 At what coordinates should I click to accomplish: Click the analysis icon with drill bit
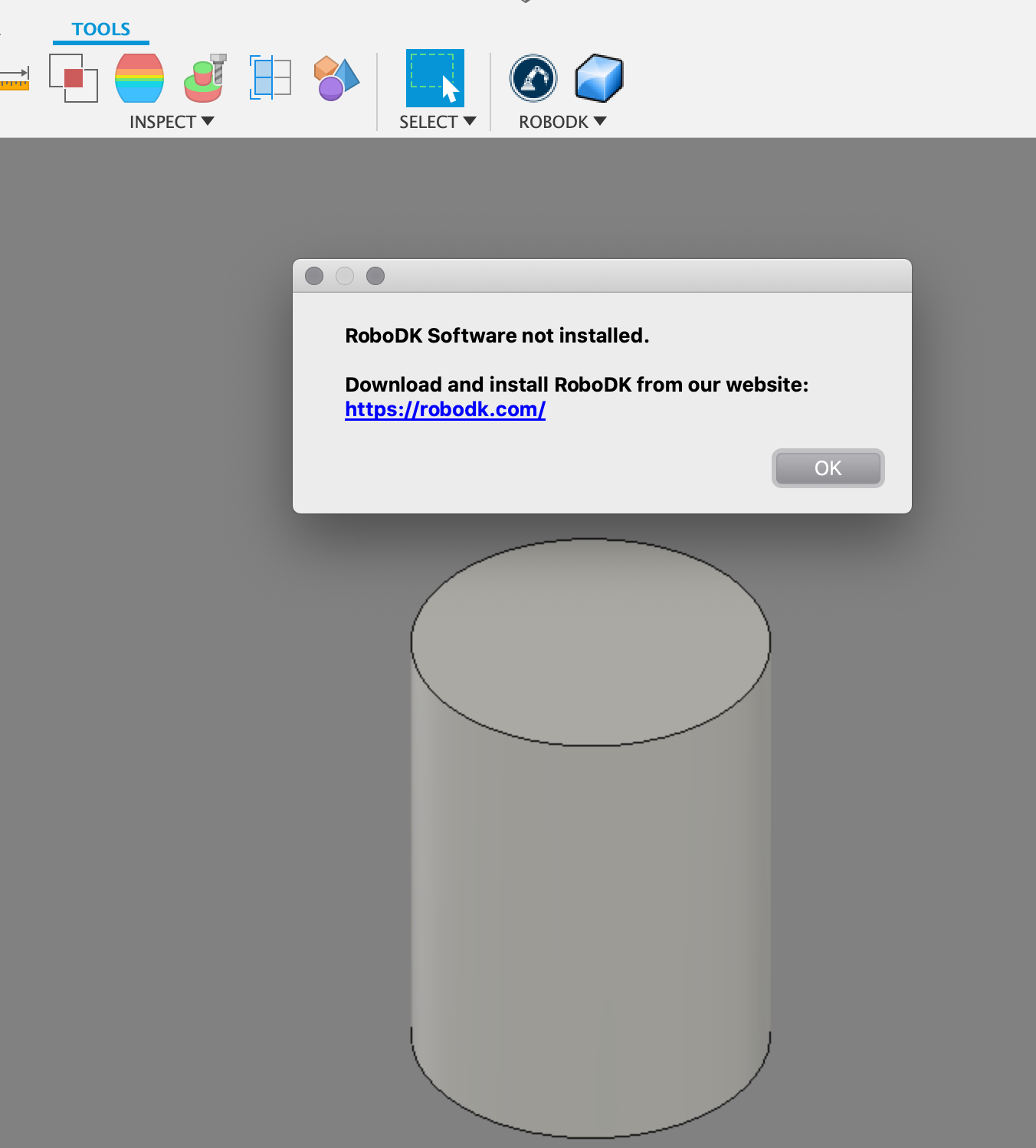205,78
